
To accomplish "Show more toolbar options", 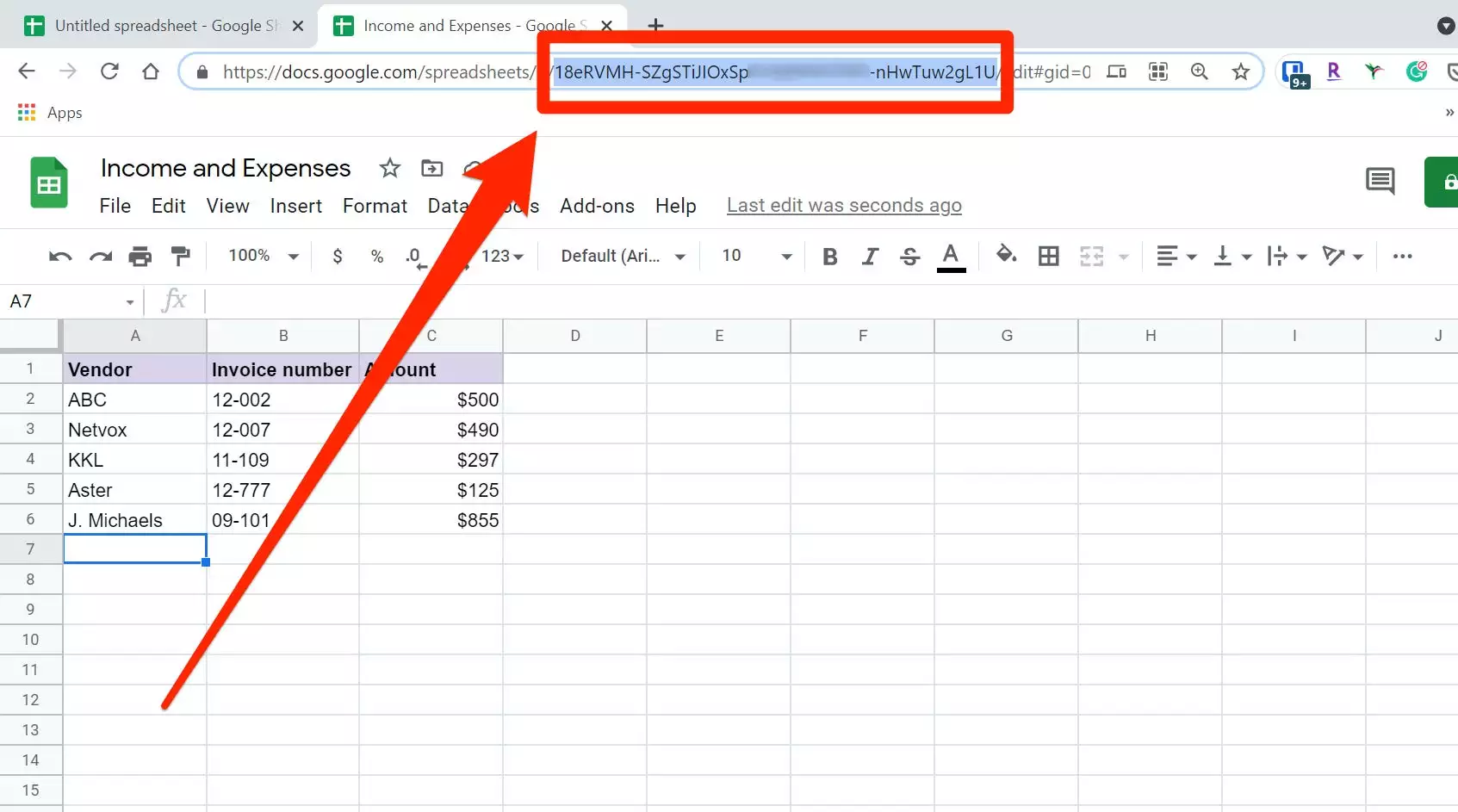I will (x=1402, y=256).
